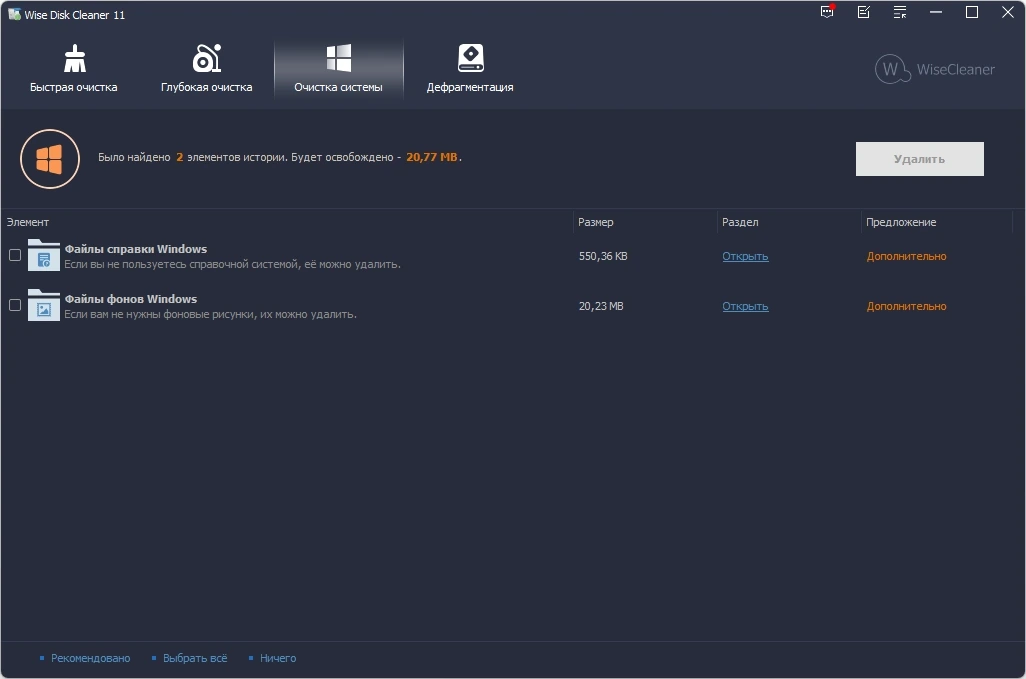Click Выбрать всё link

point(195,658)
